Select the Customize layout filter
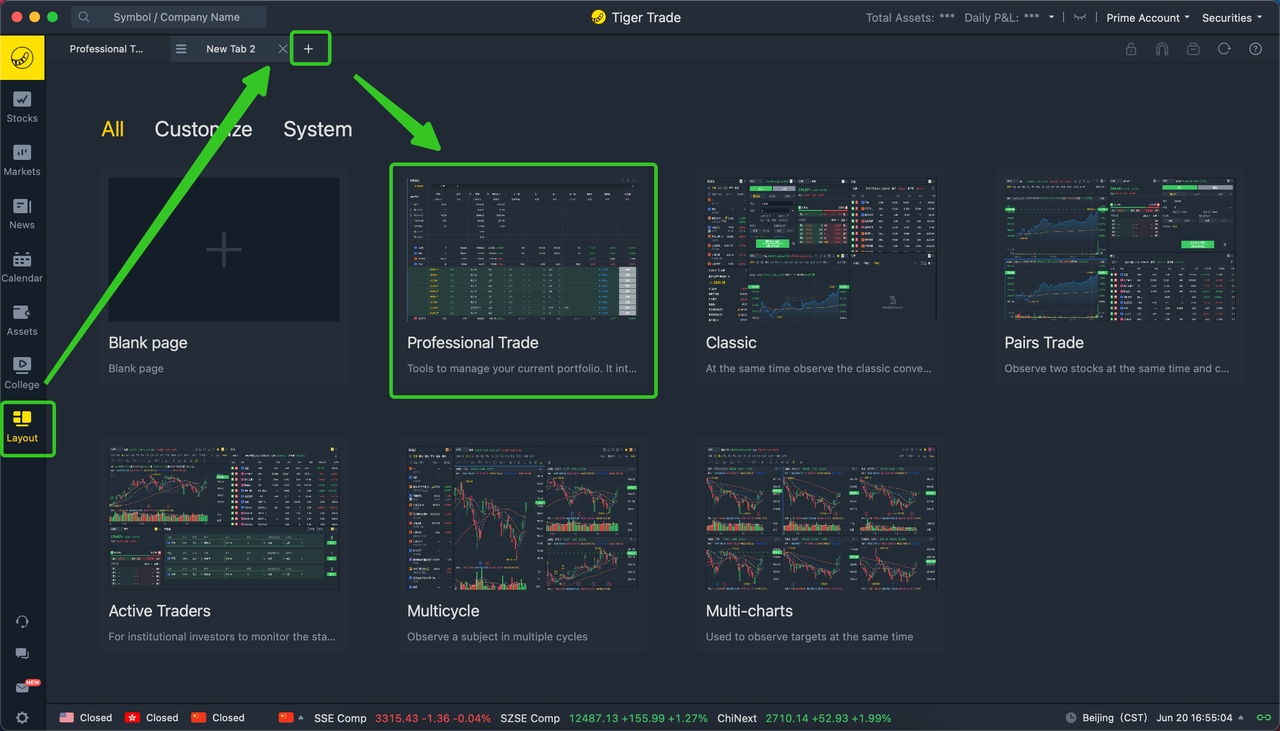Viewport: 1280px width, 731px height. [x=203, y=129]
